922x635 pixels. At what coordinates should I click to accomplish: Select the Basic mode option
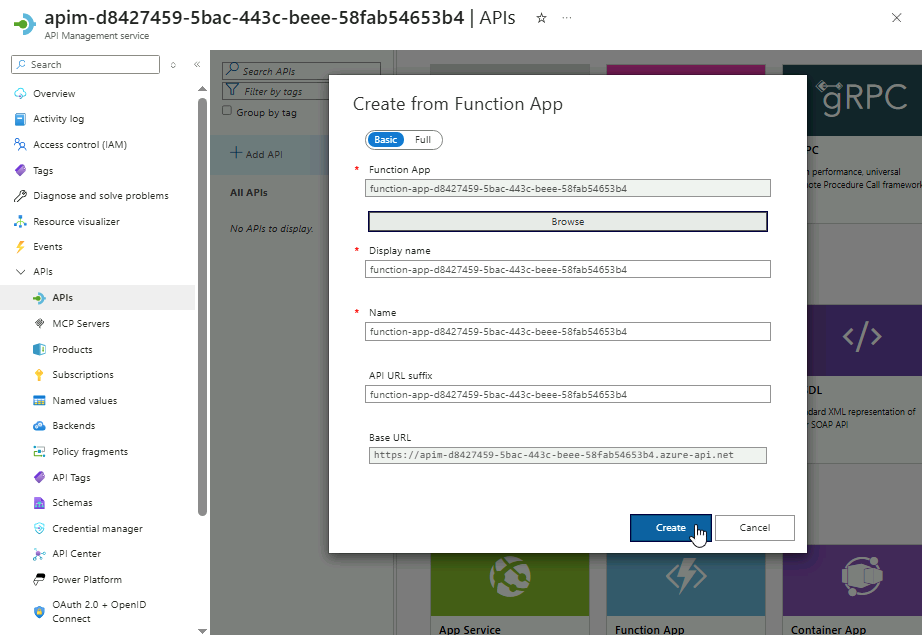click(x=385, y=140)
